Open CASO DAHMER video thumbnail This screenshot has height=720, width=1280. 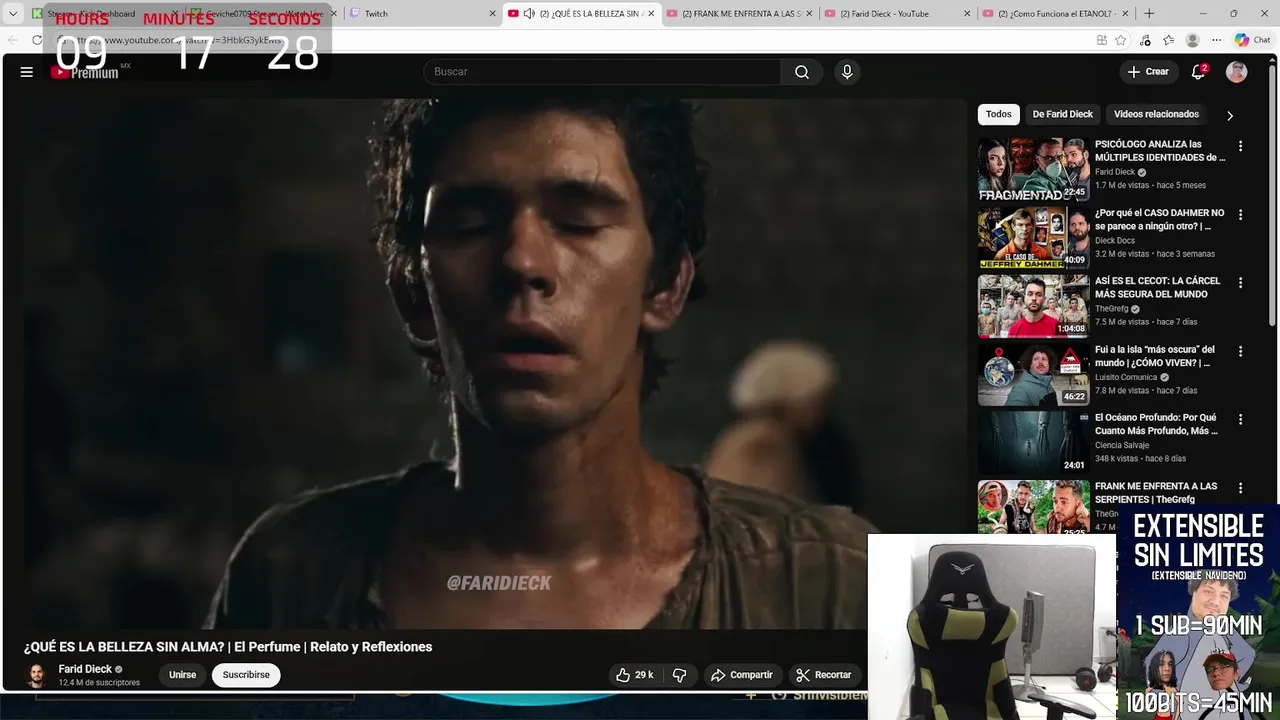pyautogui.click(x=1033, y=238)
